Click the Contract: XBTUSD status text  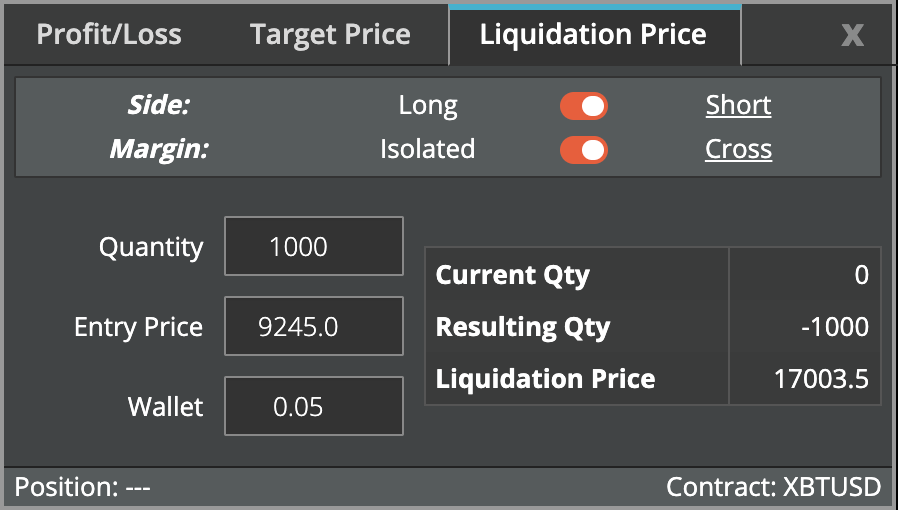pos(773,488)
